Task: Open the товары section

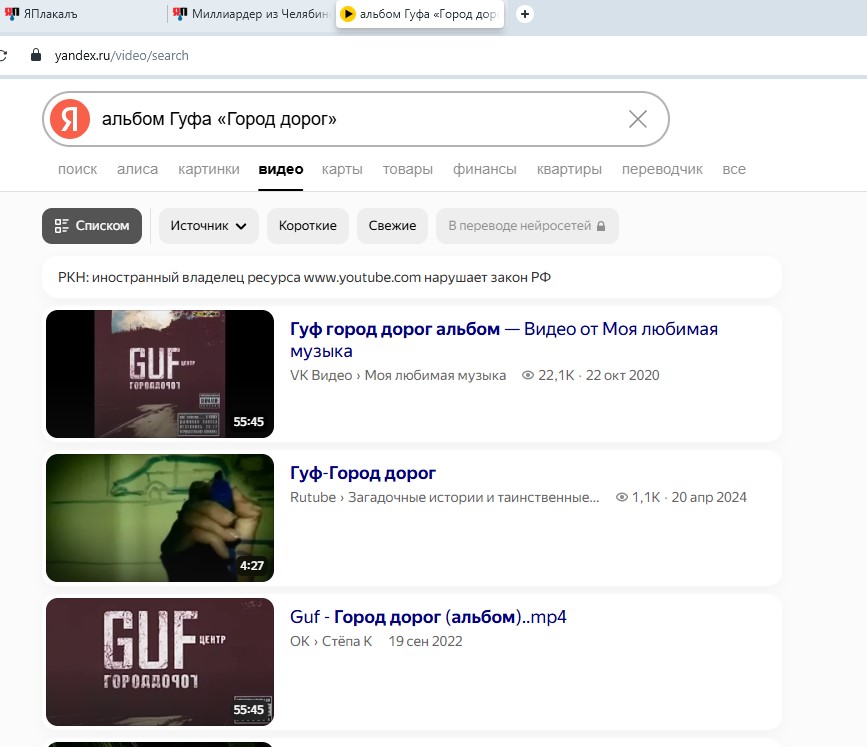Action: pos(408,169)
